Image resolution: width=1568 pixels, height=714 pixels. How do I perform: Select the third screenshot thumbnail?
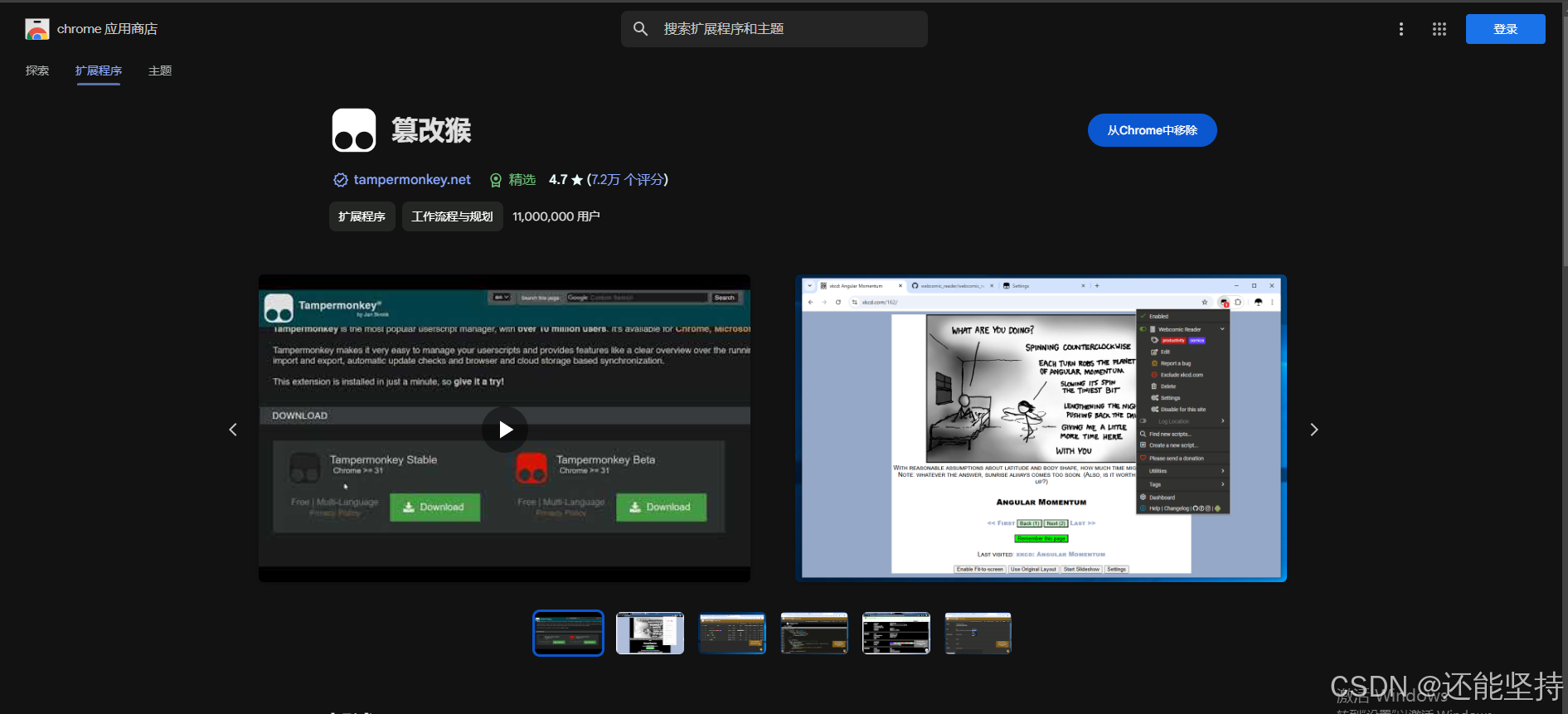[x=732, y=633]
